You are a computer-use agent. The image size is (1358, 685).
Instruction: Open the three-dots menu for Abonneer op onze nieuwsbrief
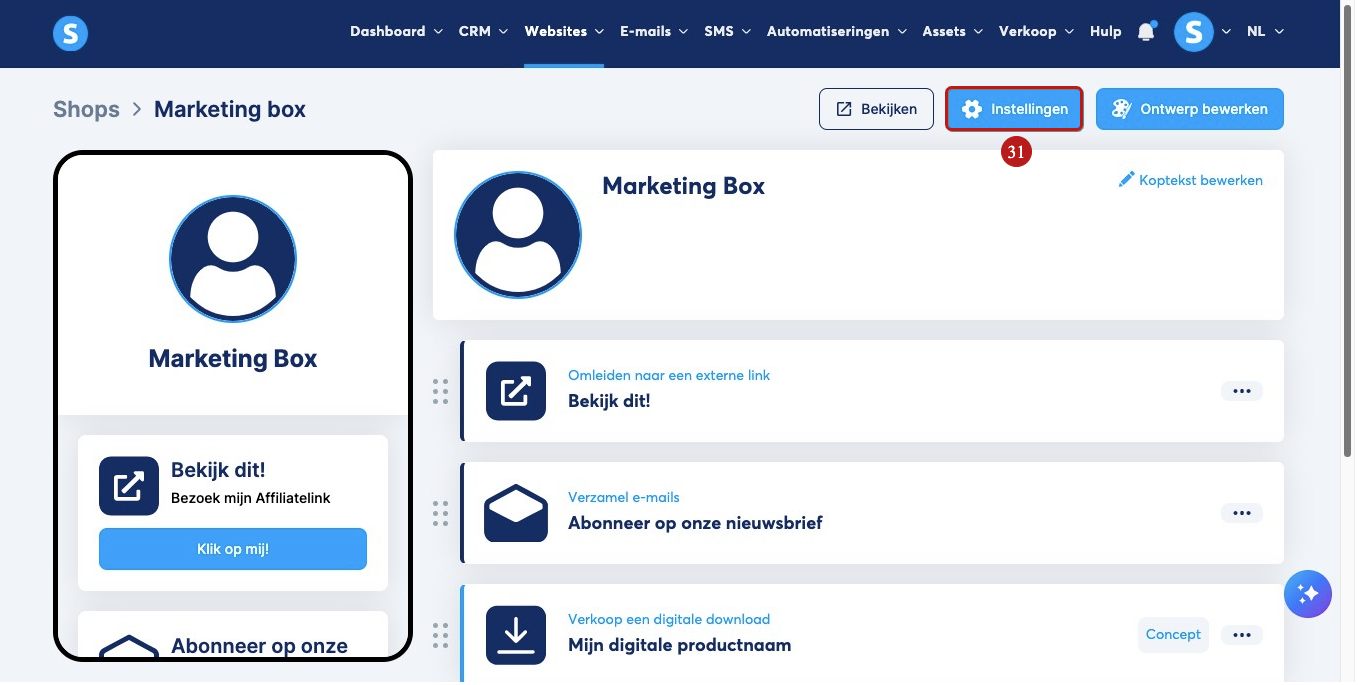(1242, 513)
